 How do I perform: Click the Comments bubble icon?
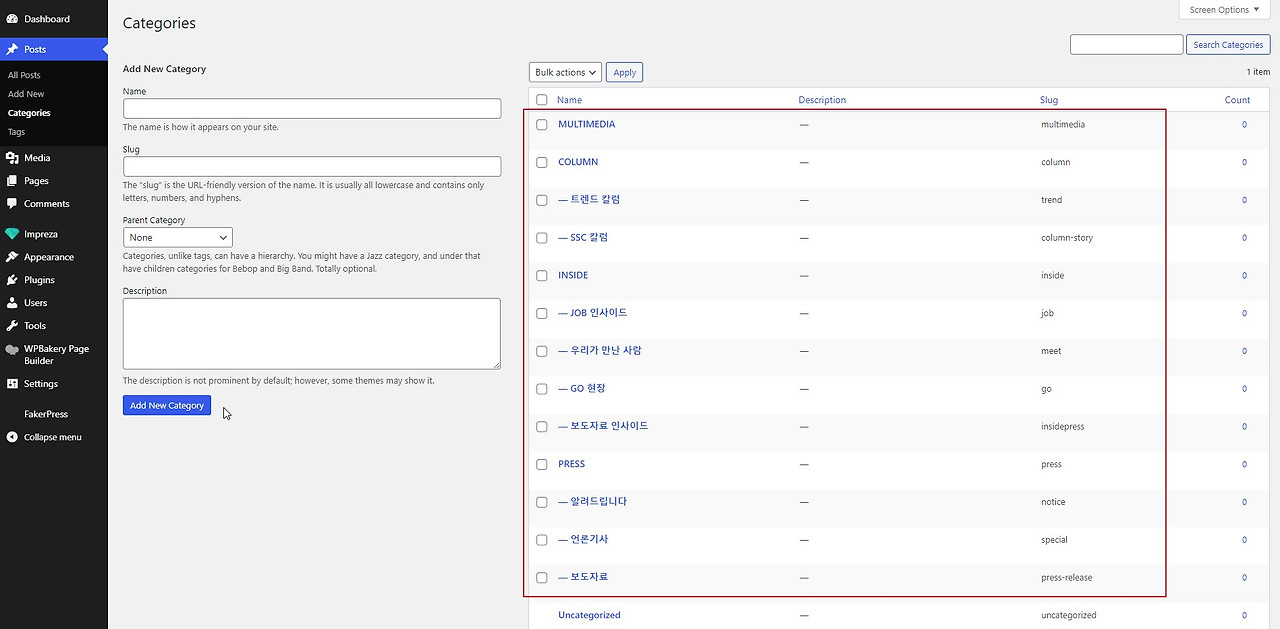click(x=12, y=204)
